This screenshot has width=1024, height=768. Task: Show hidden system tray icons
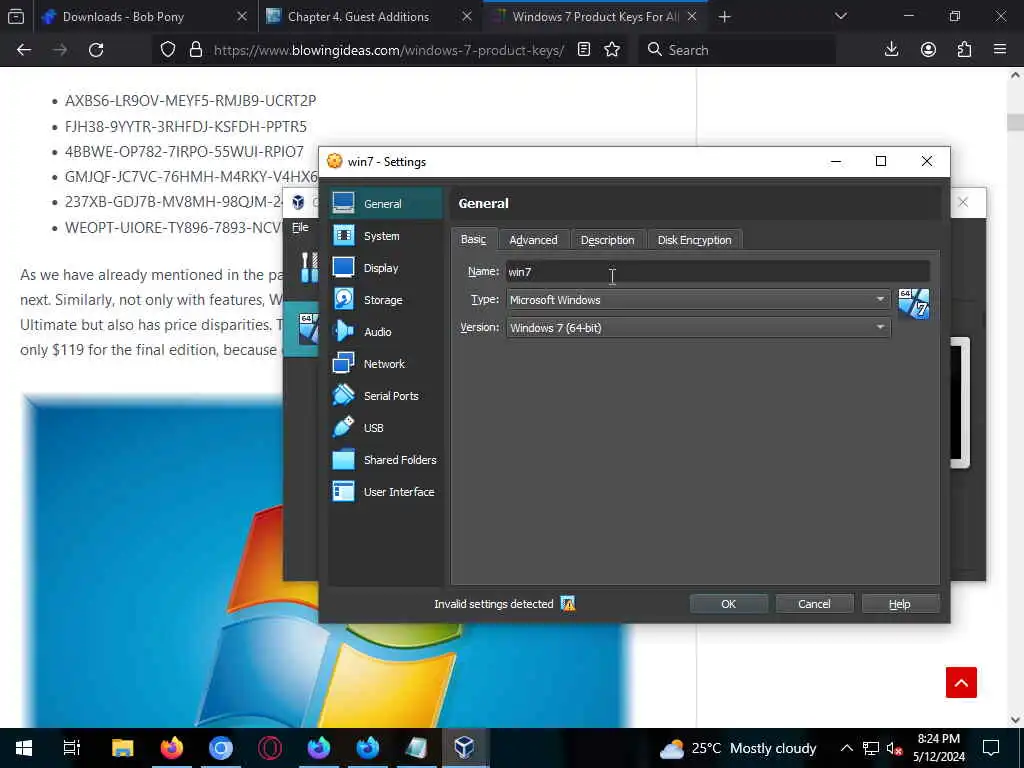click(846, 748)
